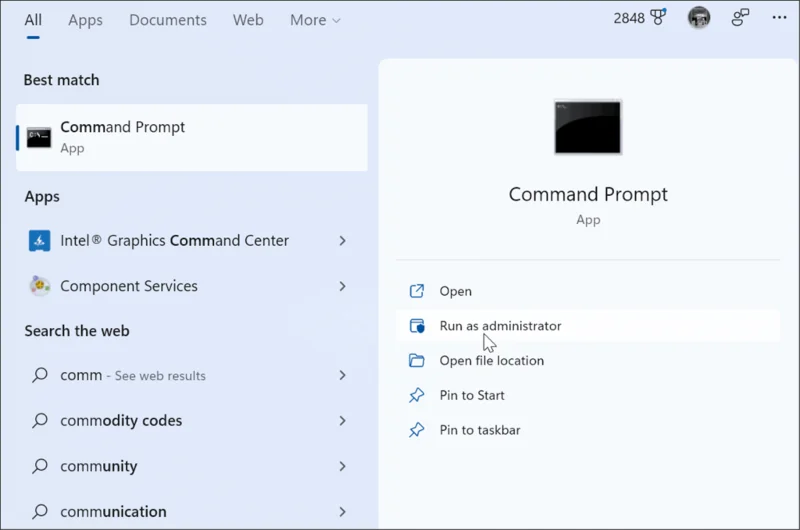Expand Intel Graphics Command Center chevron

[x=342, y=241]
